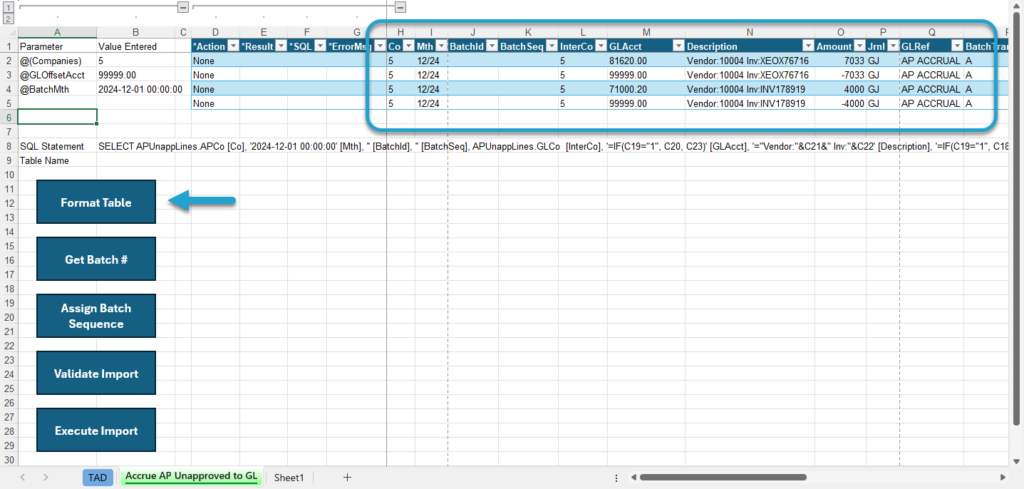Screen dimensions: 1024x489
Task: Go to next sheet with right arrow
Action: click(x=46, y=477)
